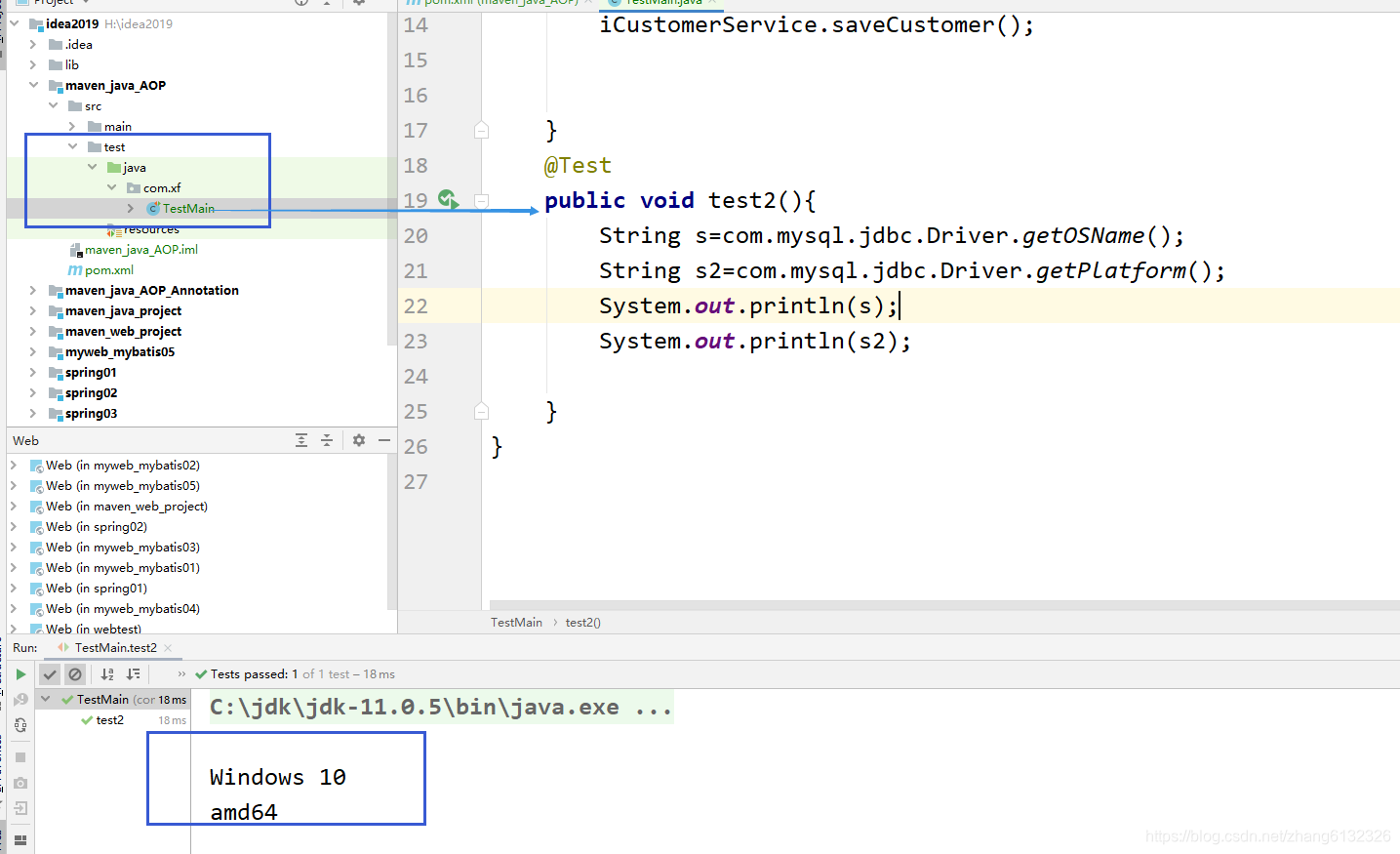Select the resources folder
The width and height of the screenshot is (1400, 854).
pos(151,230)
